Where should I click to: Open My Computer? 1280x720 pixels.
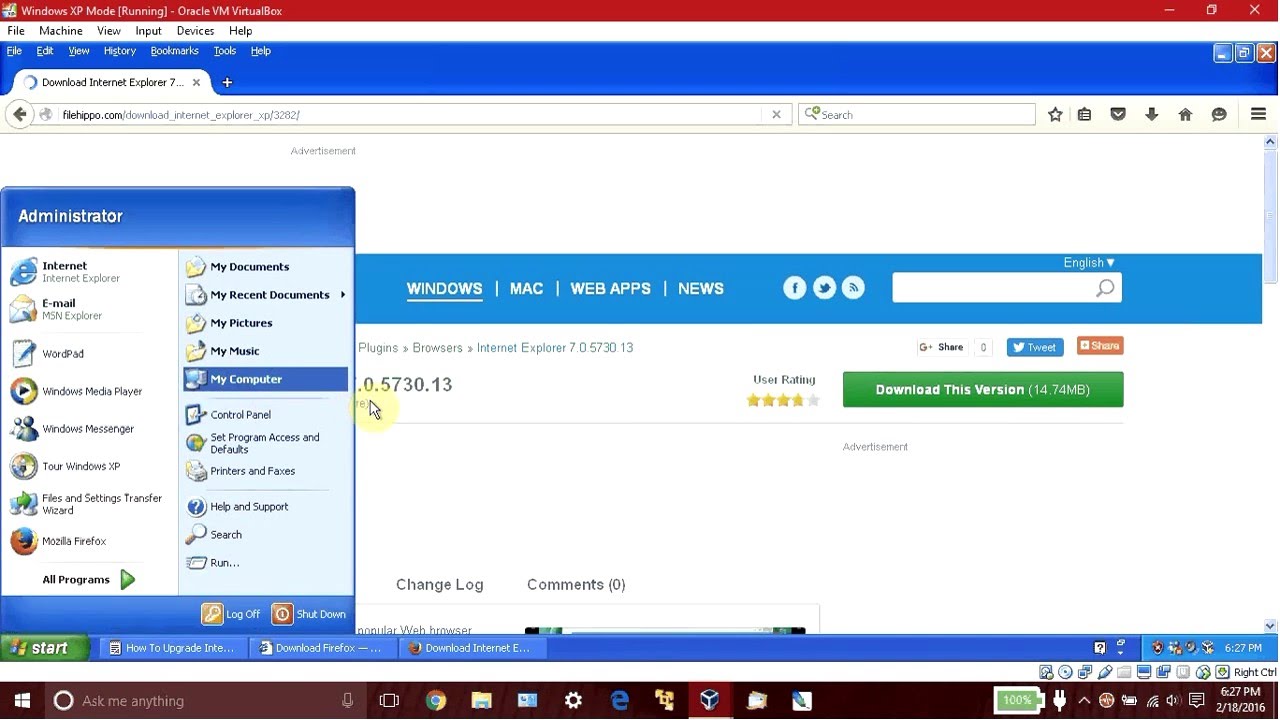tap(265, 379)
